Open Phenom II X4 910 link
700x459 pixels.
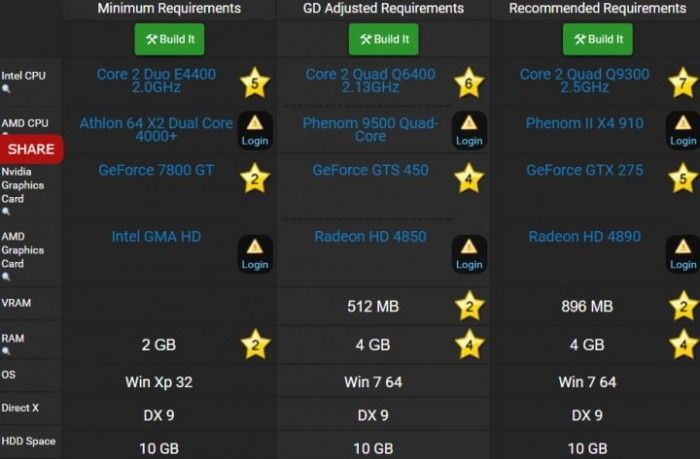pyautogui.click(x=584, y=123)
